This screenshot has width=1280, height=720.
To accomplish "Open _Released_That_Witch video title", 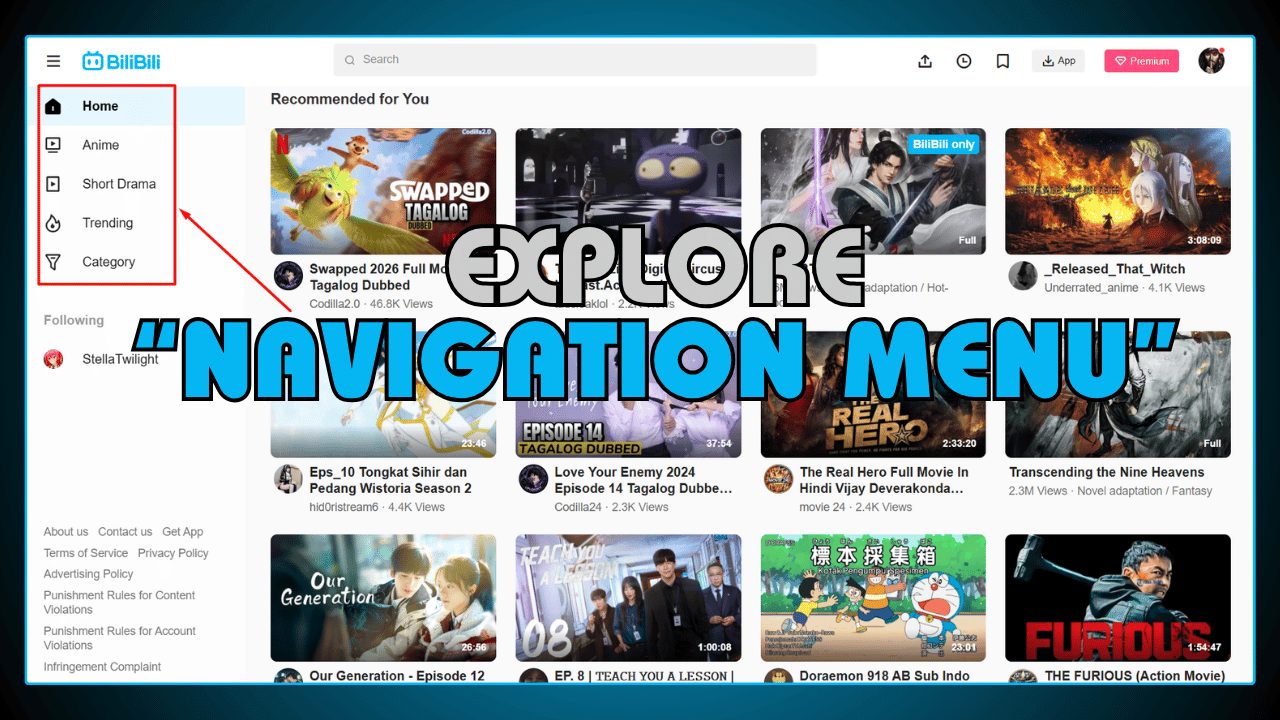I will click(x=1115, y=269).
